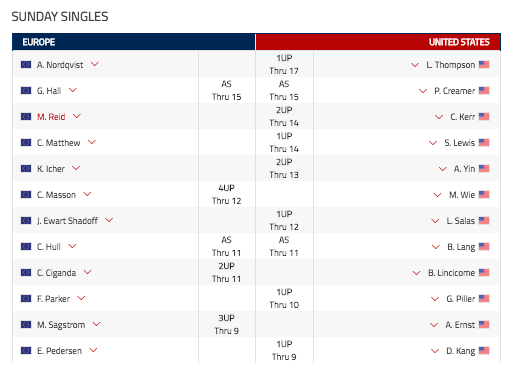
Task: Expand details chevron for J. Ewart Shadoff
Action: 109,220
